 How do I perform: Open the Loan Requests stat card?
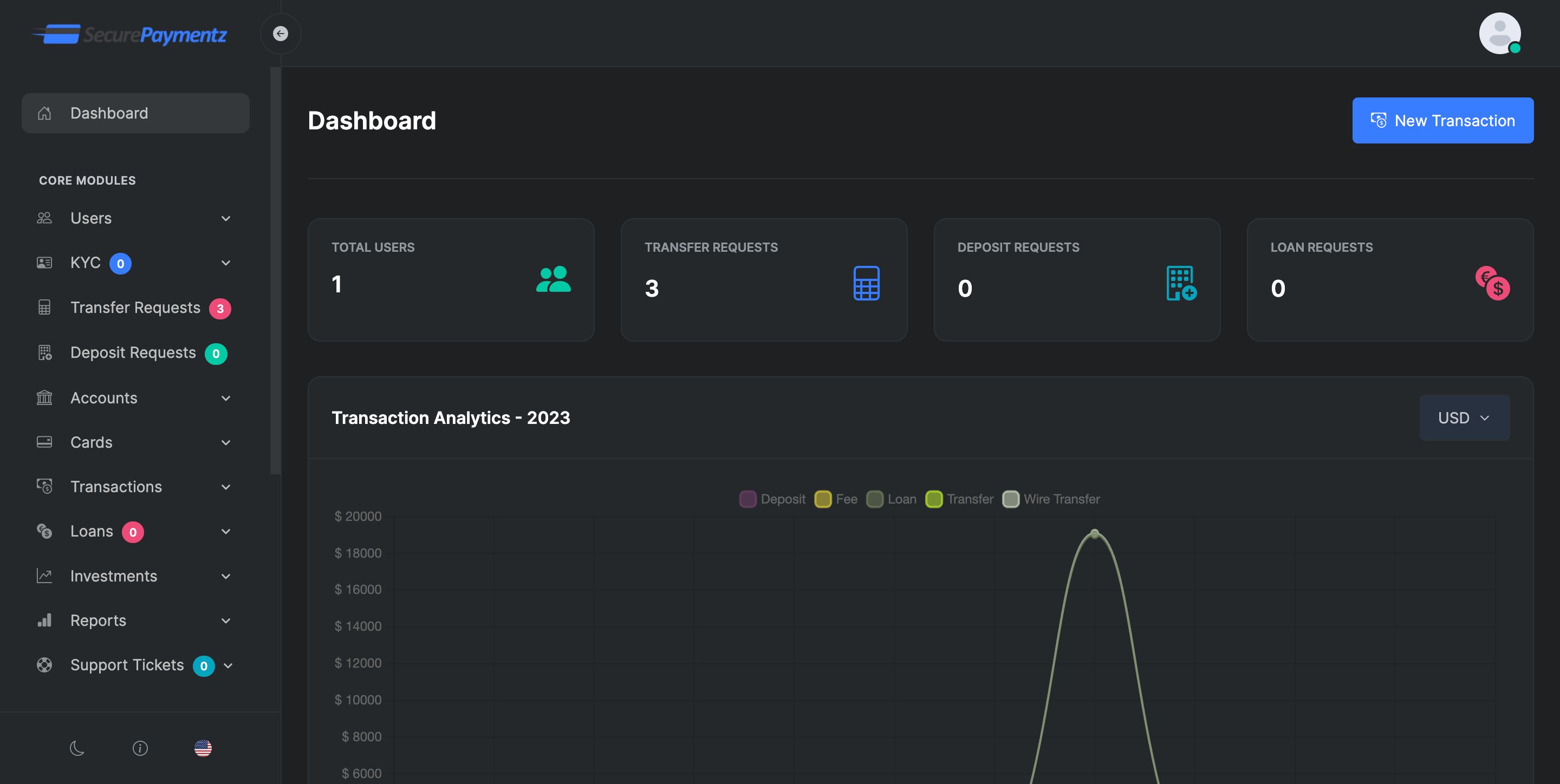coord(1390,280)
